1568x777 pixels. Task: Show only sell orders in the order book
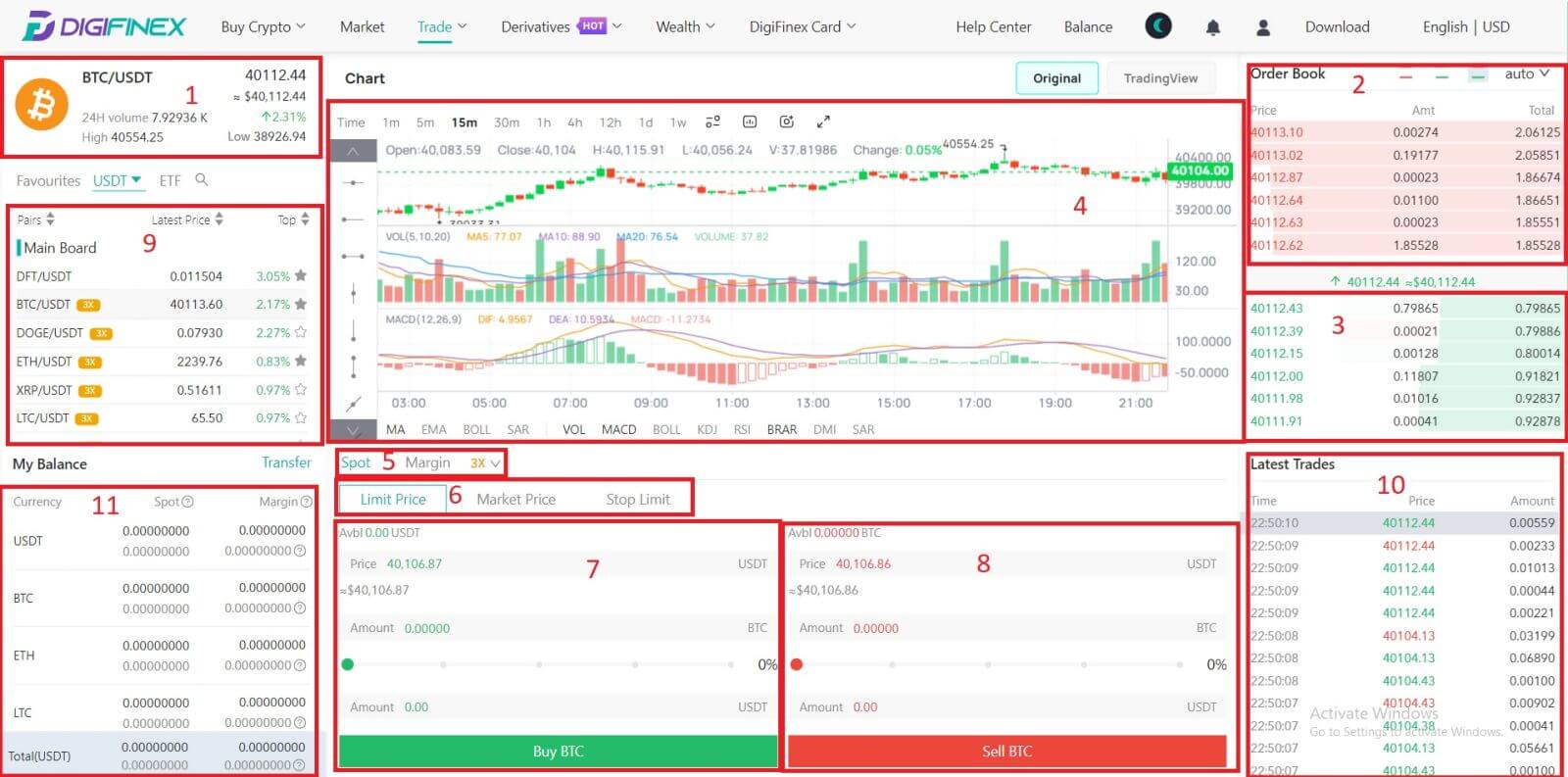click(1405, 75)
